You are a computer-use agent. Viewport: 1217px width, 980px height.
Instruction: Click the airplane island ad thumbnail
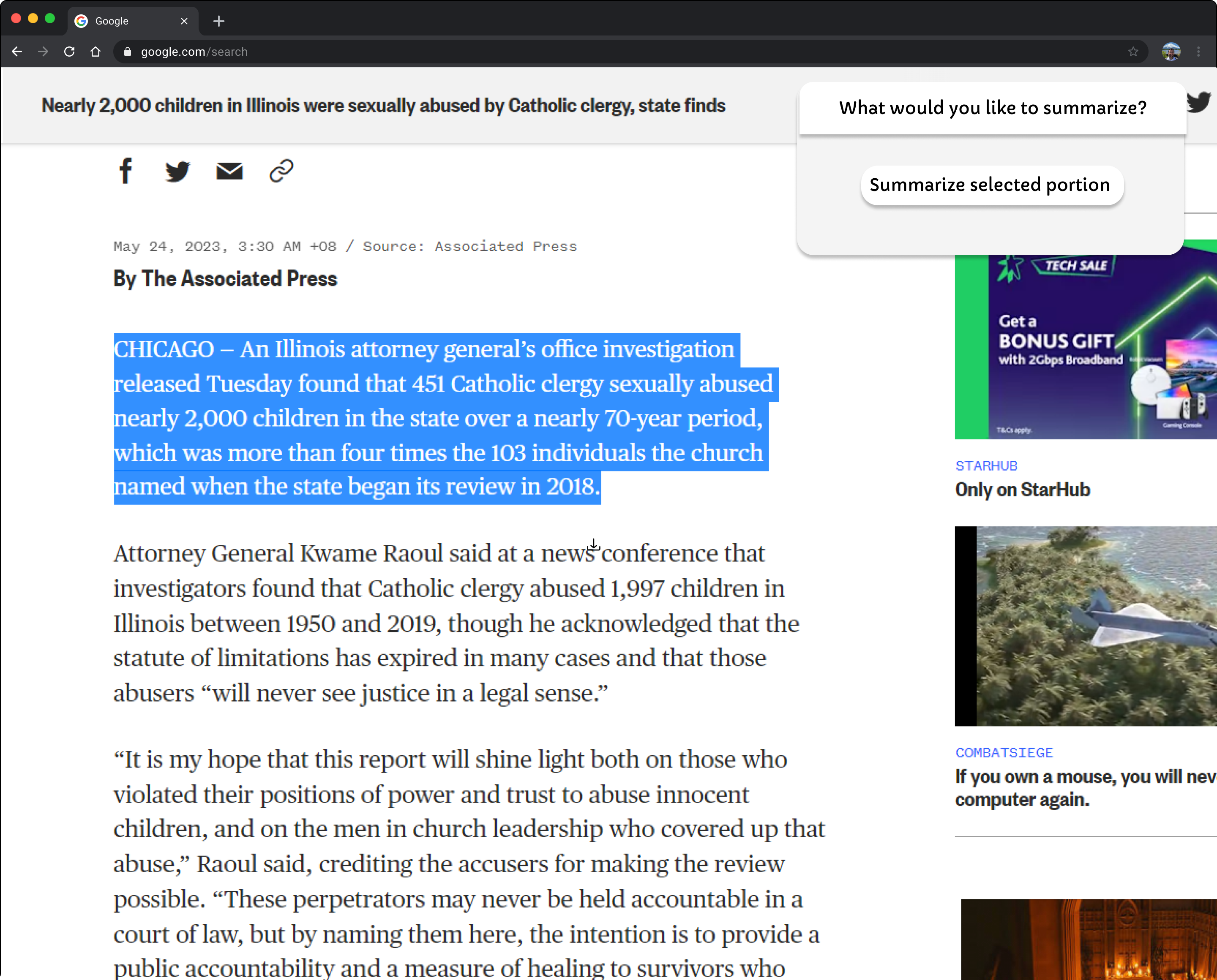click(x=1084, y=626)
